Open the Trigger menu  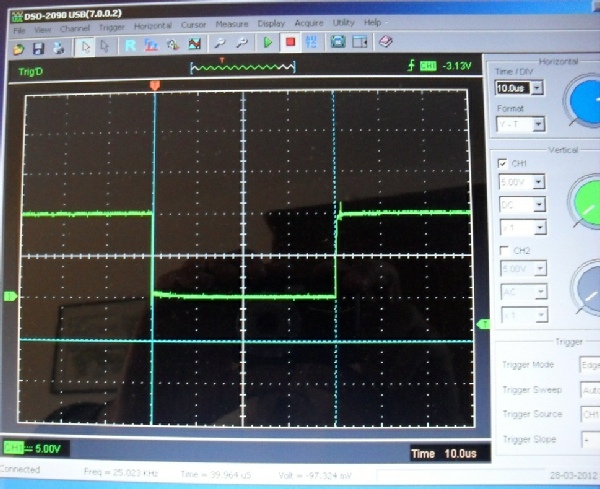coord(112,27)
